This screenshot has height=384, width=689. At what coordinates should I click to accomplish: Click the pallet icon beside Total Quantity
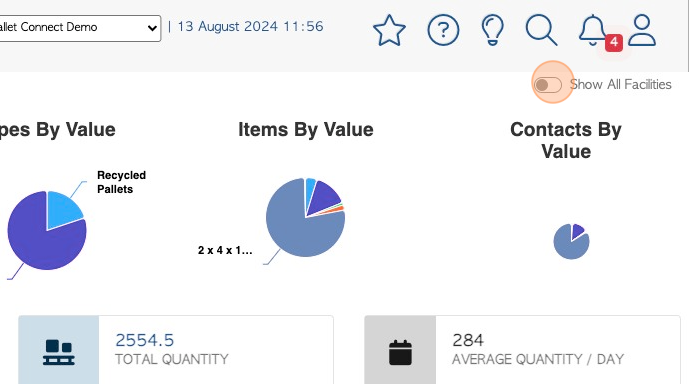pyautogui.click(x=59, y=352)
